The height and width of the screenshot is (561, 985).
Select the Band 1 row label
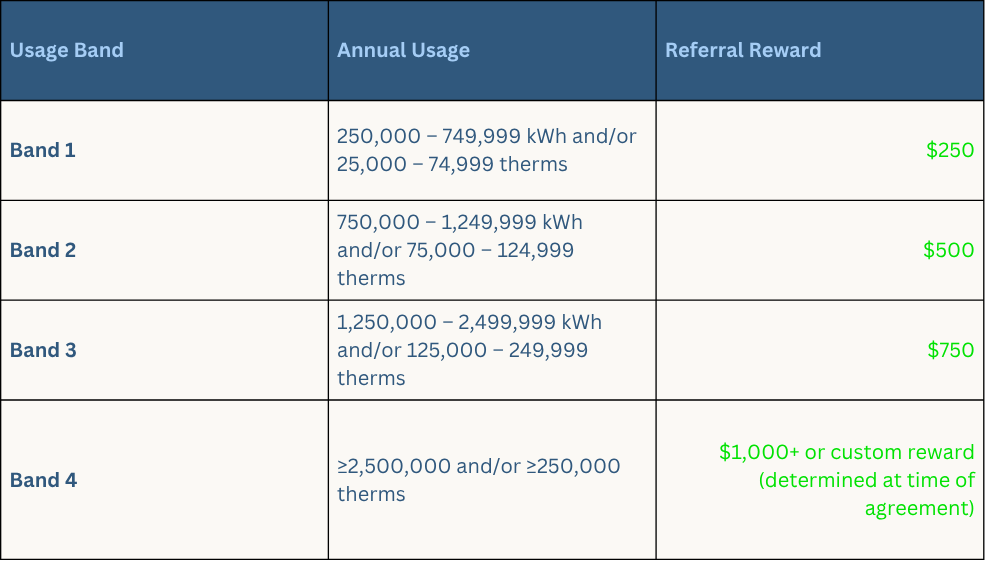(43, 150)
